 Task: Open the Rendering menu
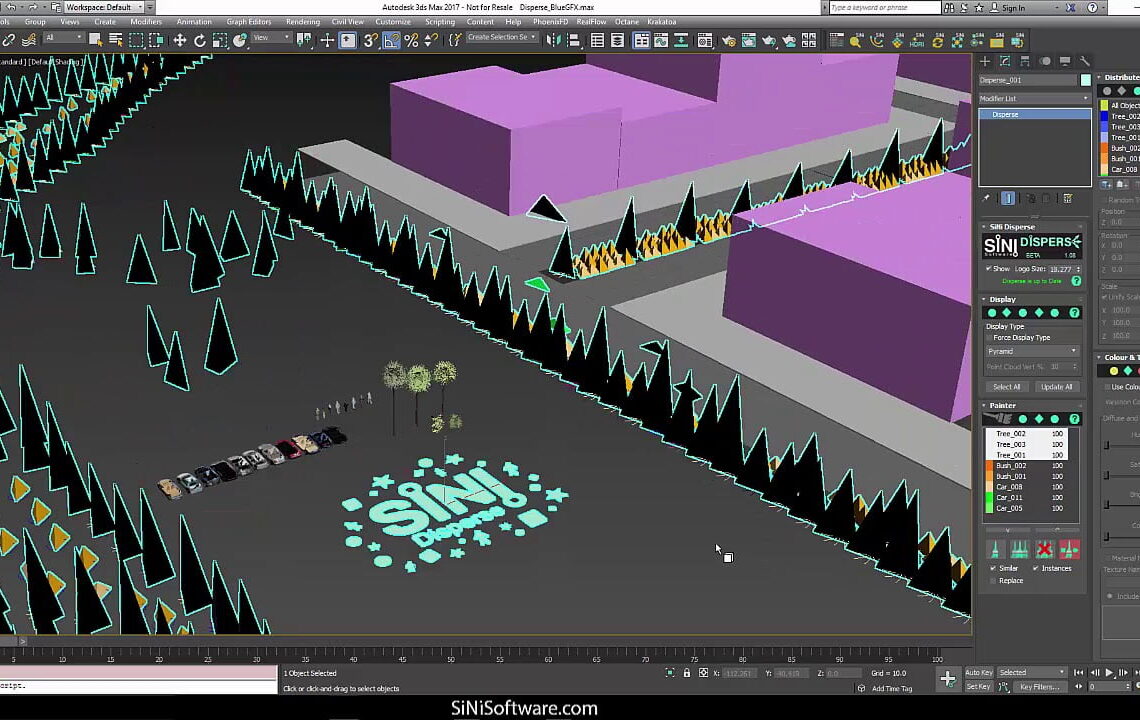pos(303,21)
